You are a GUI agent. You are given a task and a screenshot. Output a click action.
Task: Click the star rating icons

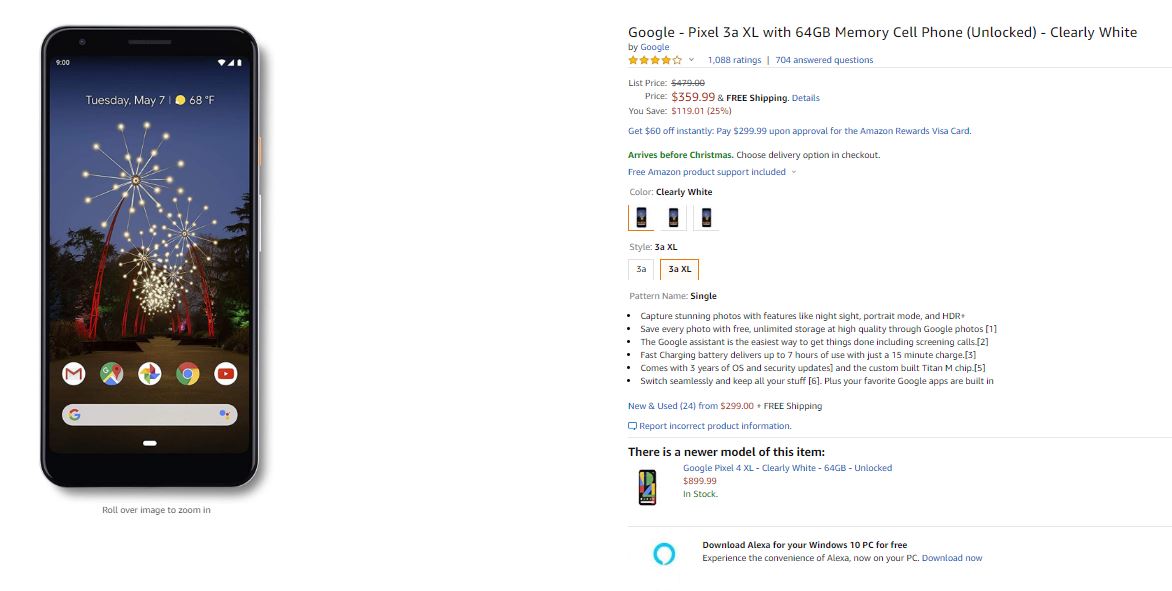[x=655, y=60]
